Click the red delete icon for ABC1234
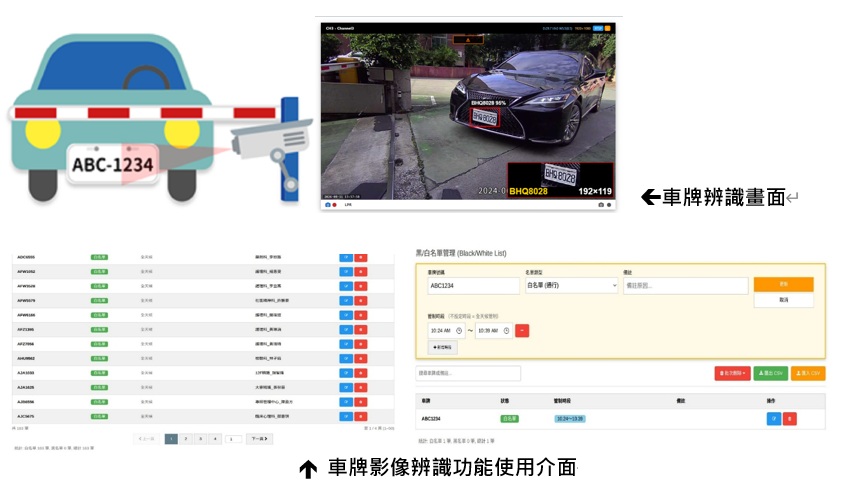Viewport: 847px width, 482px height. tap(789, 419)
